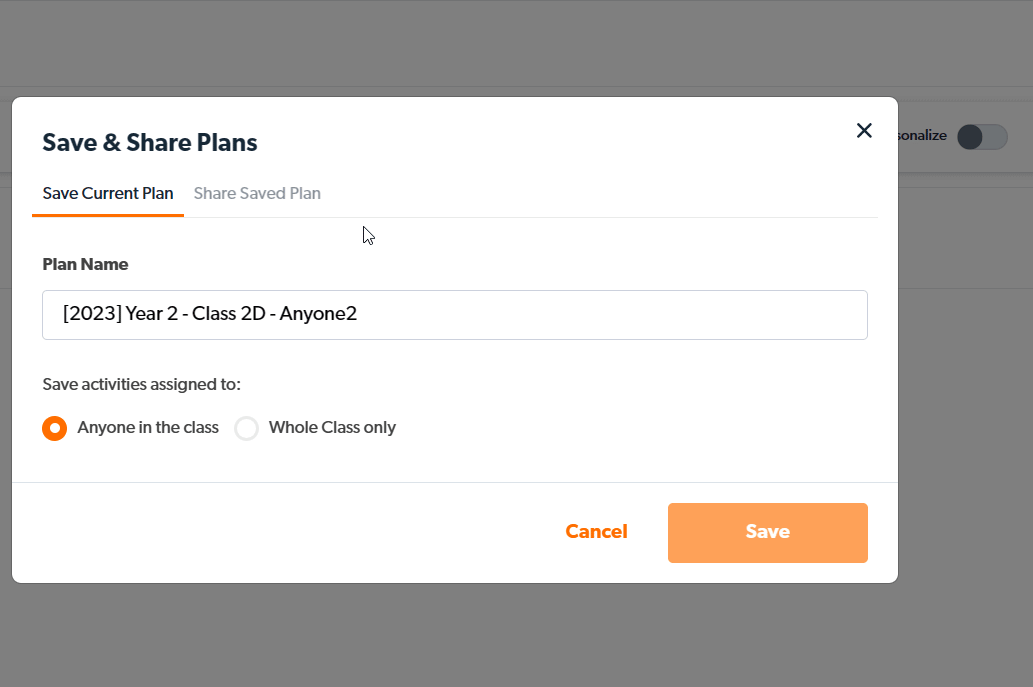Screen dimensions: 1033x687
Task: Click the Cancel link in orange text
Action: [x=596, y=531]
